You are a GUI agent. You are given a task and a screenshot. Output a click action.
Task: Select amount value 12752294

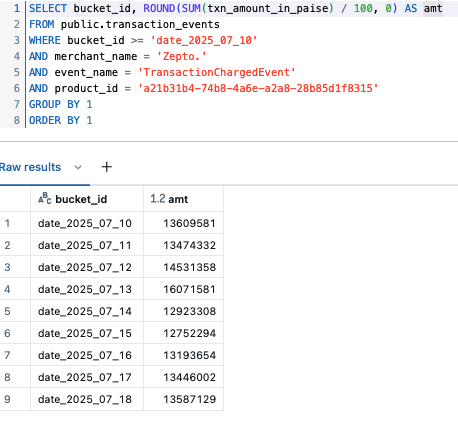(189, 333)
